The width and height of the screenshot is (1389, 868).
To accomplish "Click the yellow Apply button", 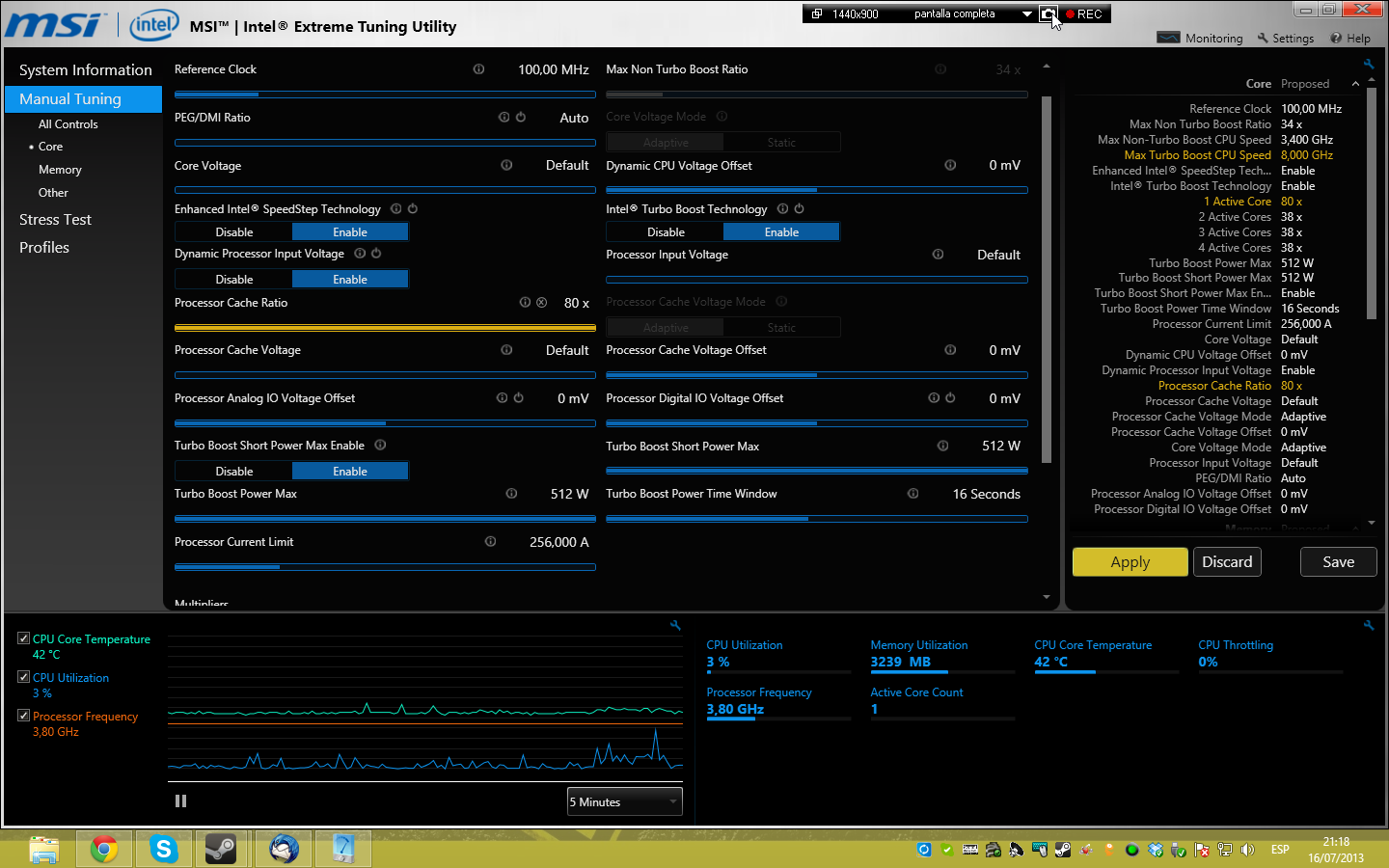I will (1130, 562).
